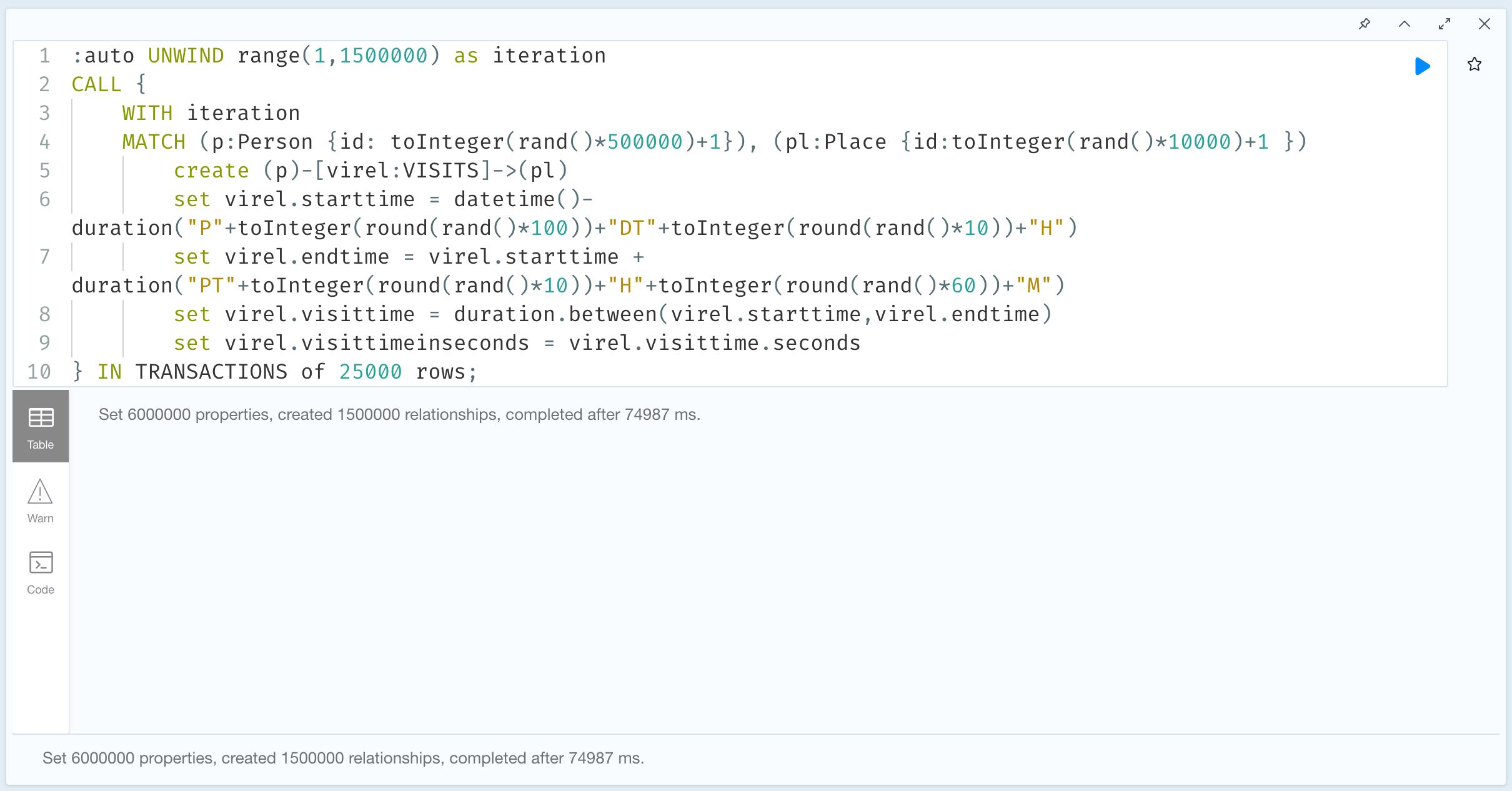
Task: Collapse the result frame with chevron
Action: coord(1405,24)
